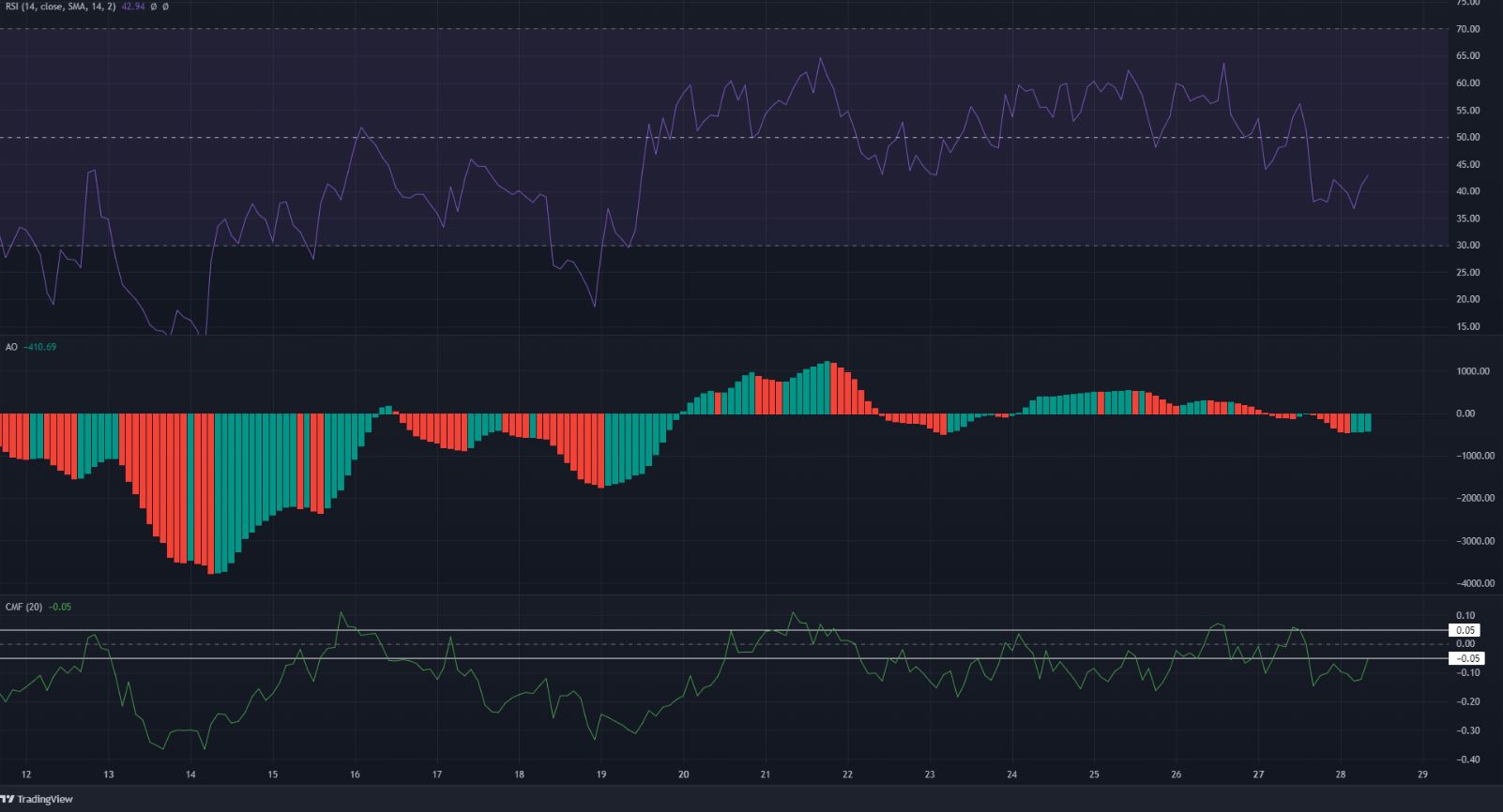Click the TradingView logo
This screenshot has width=1503, height=812.
point(38,800)
